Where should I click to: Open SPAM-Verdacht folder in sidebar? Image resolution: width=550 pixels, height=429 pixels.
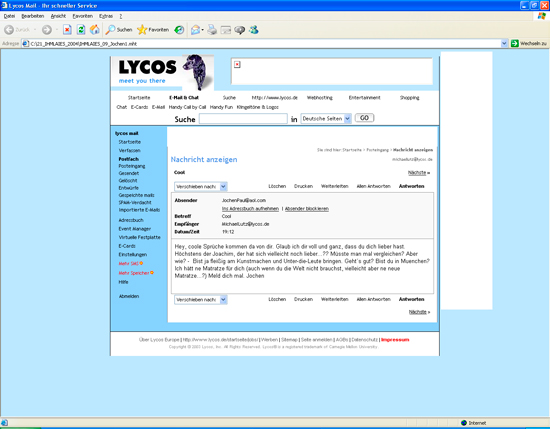135,202
